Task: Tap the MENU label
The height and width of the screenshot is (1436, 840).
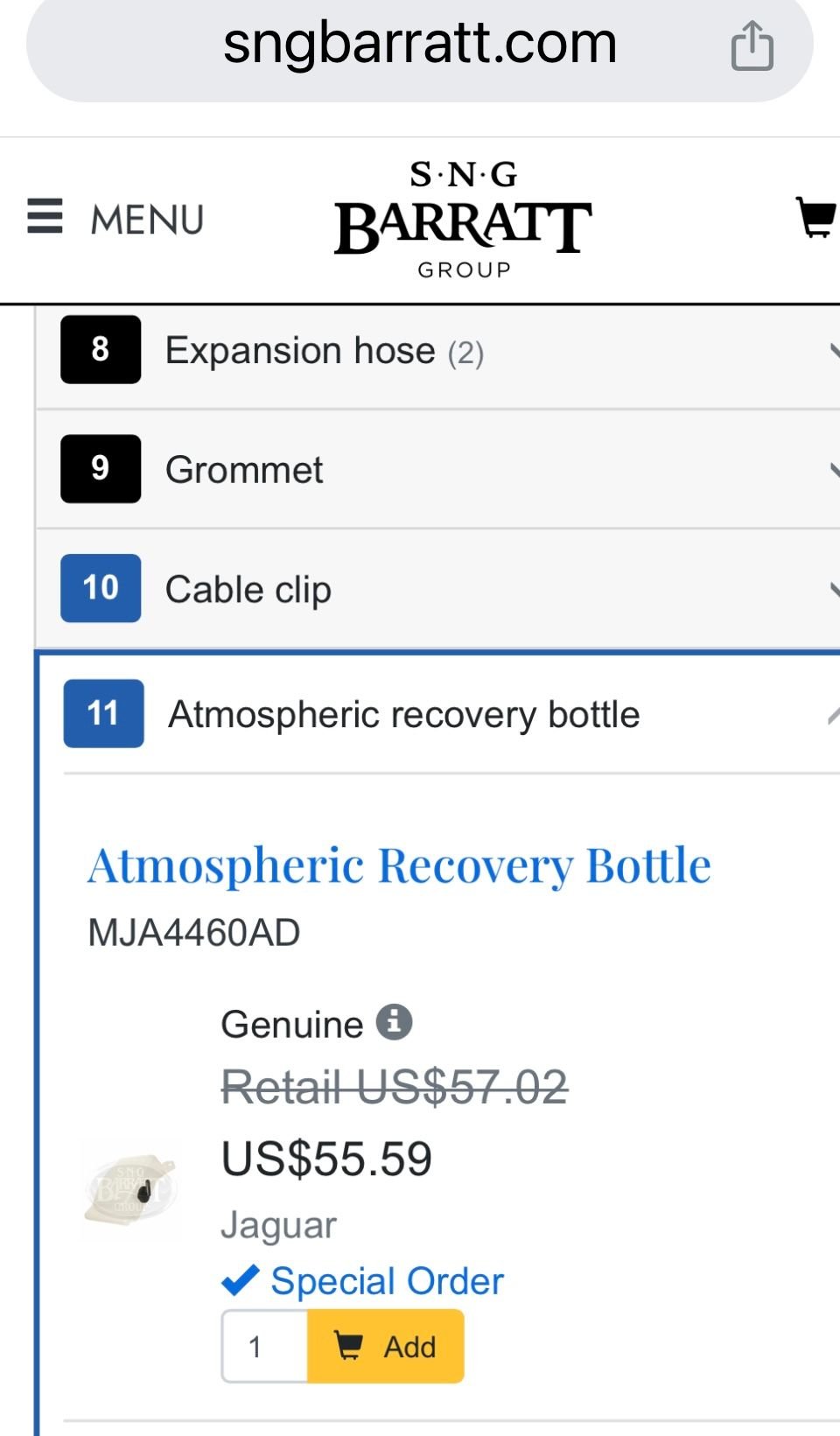Action: pyautogui.click(x=147, y=220)
